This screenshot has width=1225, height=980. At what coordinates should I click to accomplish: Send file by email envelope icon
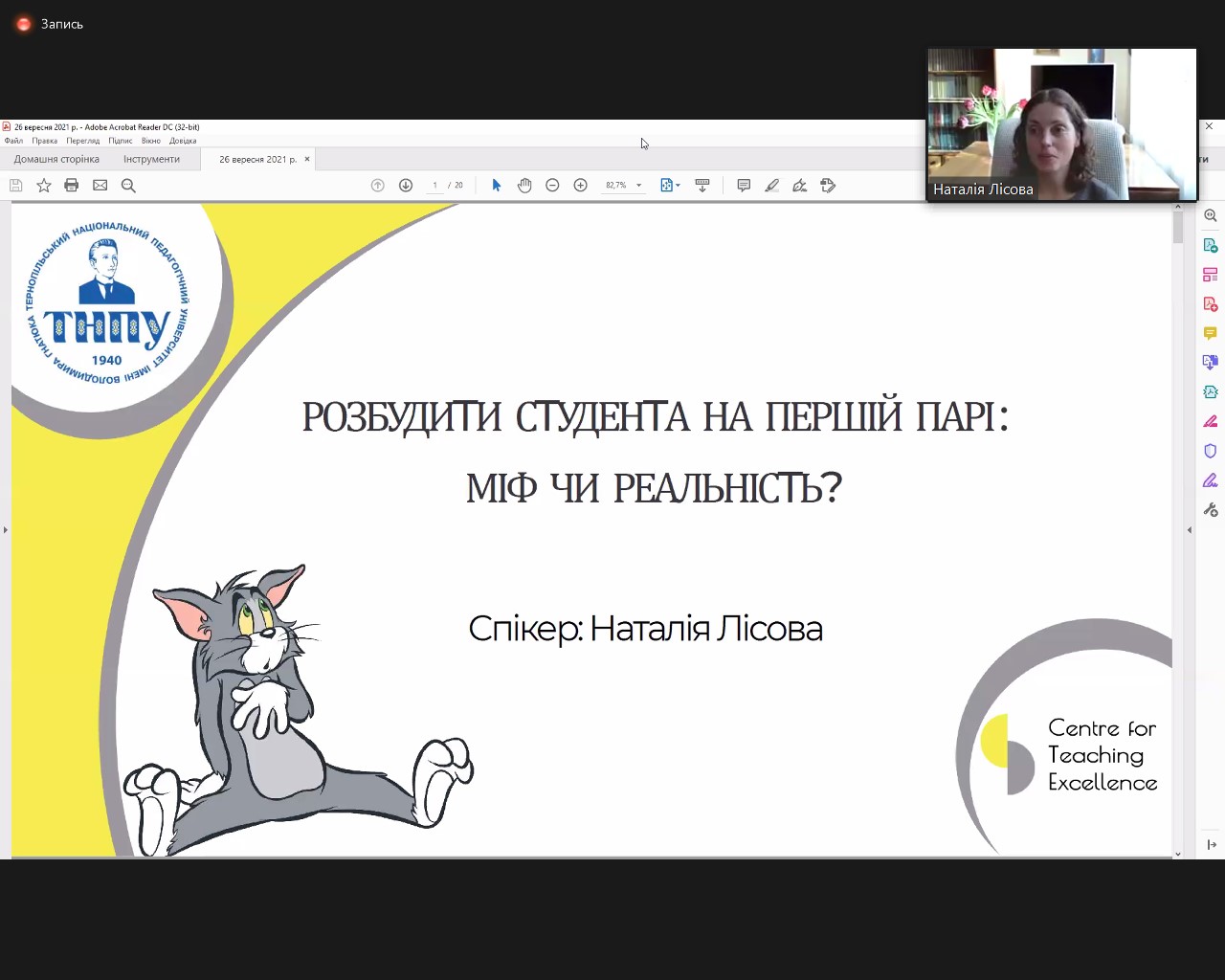click(100, 186)
